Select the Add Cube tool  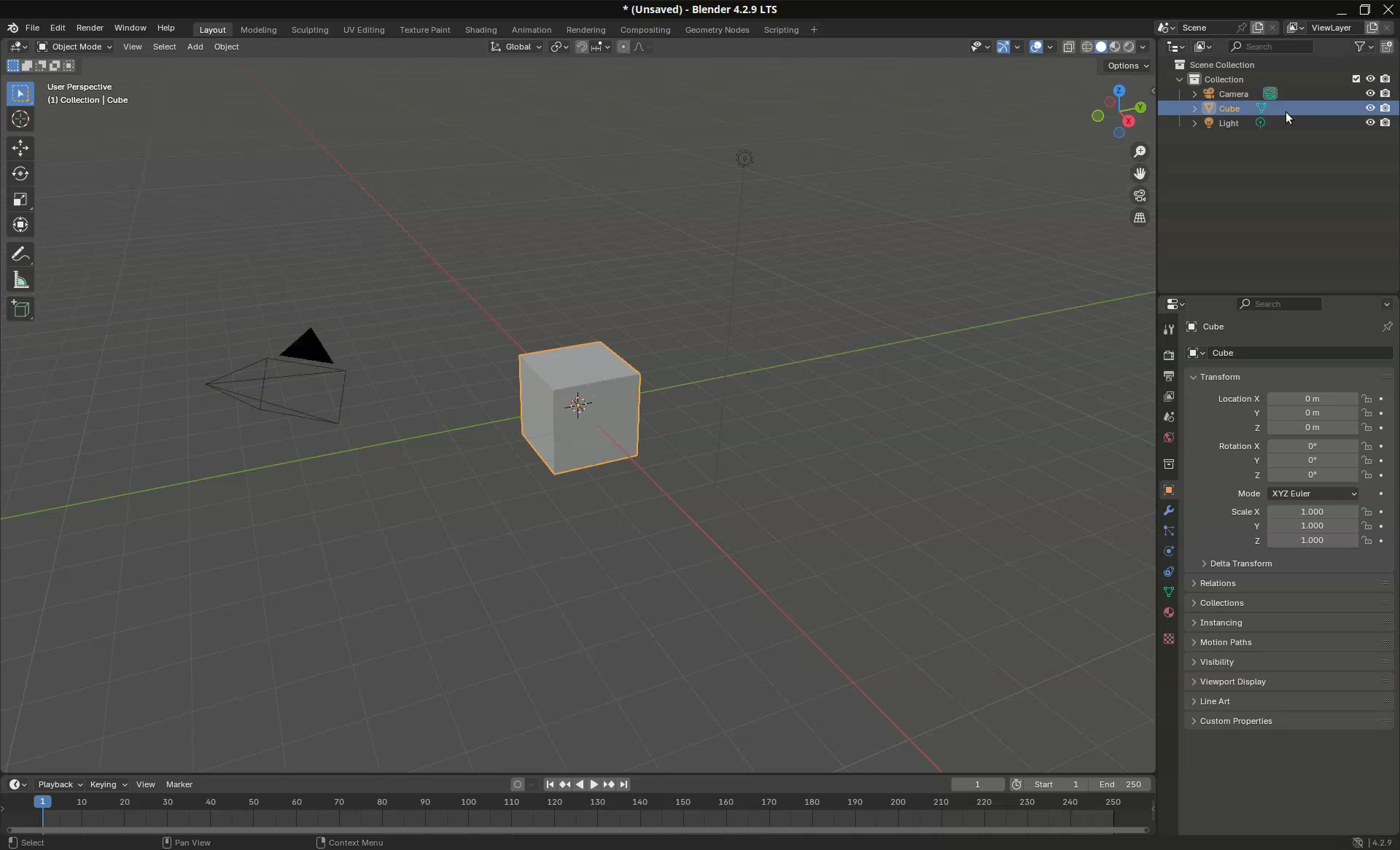(x=20, y=309)
